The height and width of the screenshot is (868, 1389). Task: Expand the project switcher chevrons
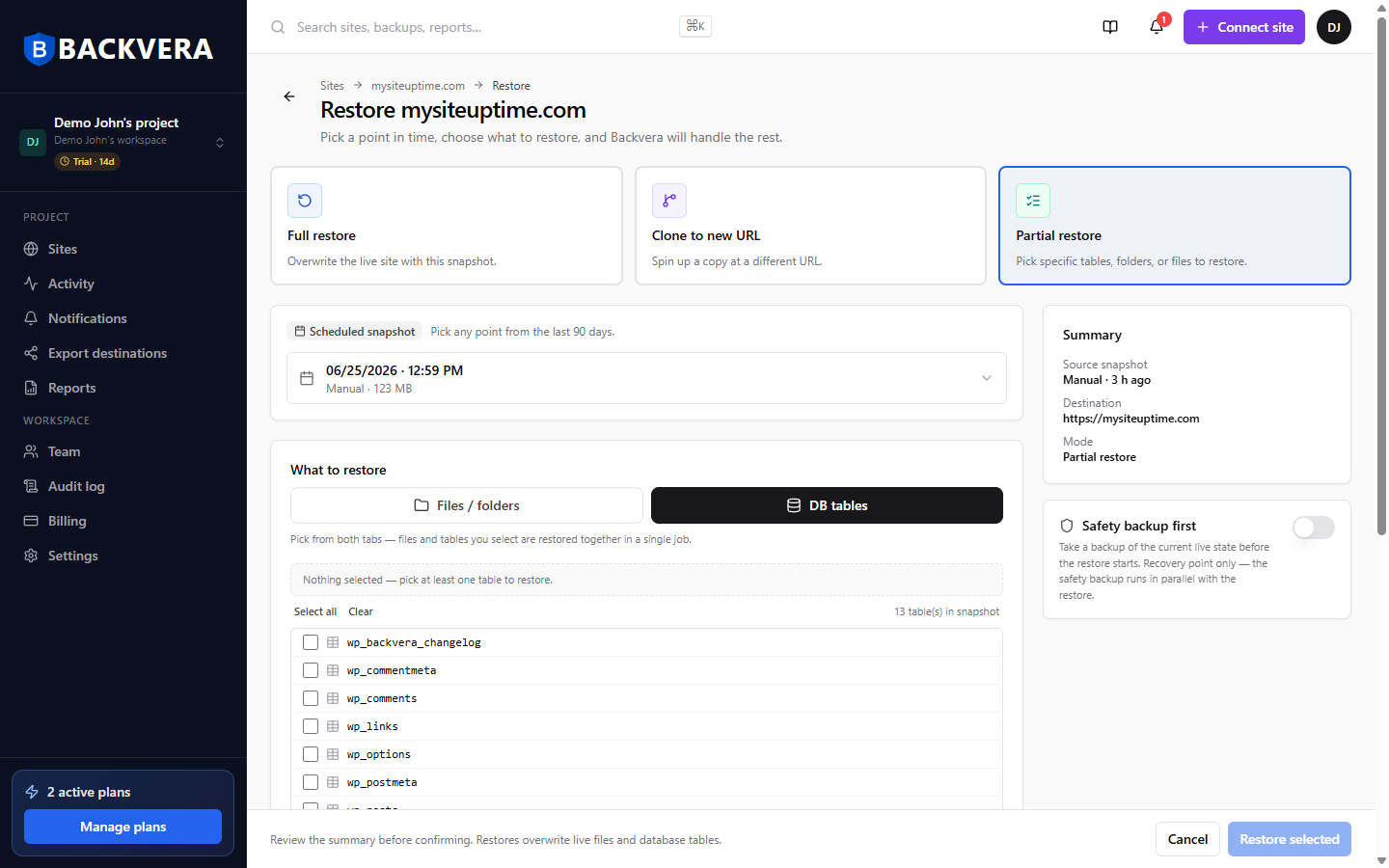(220, 143)
